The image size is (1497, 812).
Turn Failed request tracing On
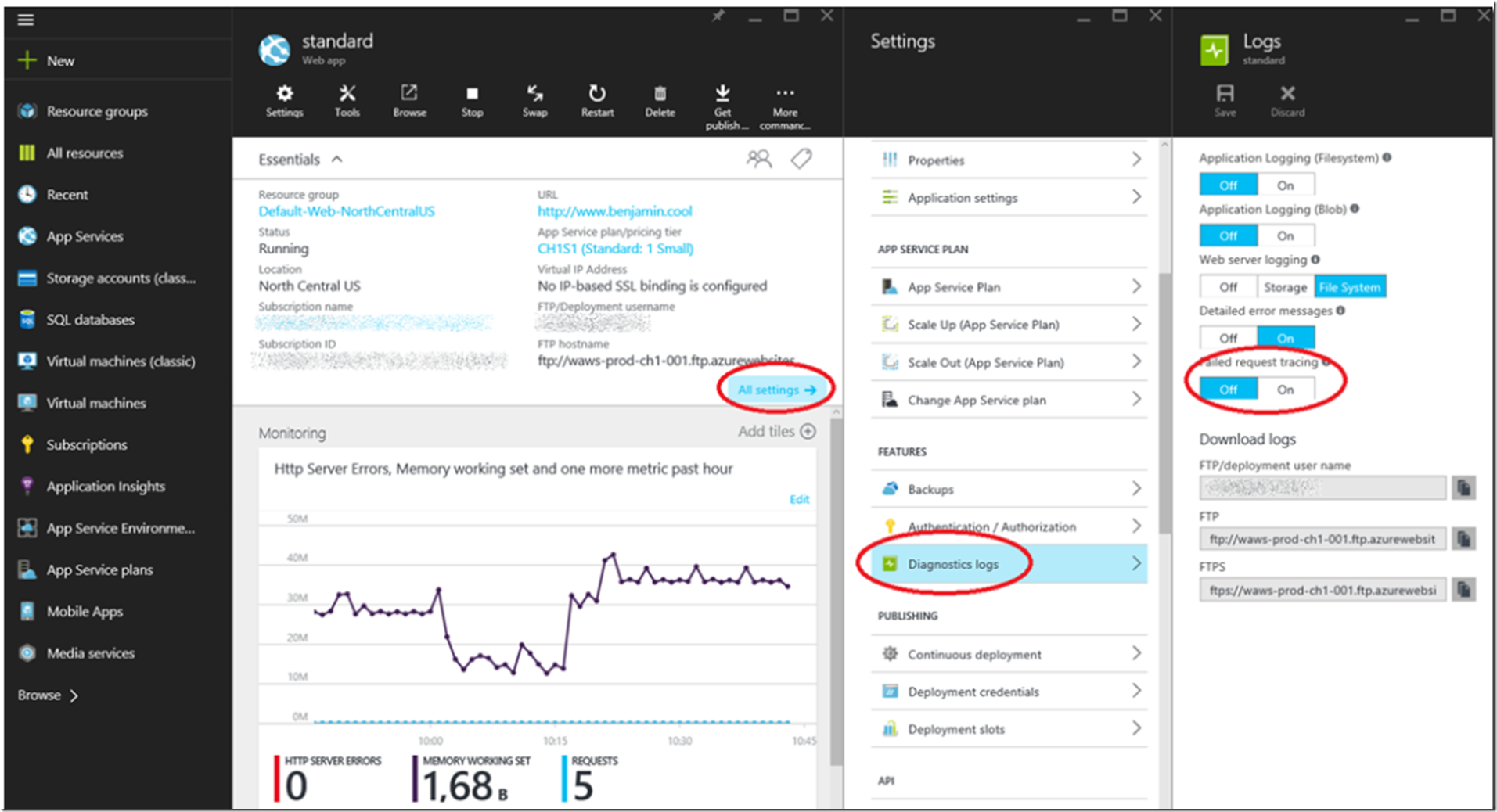(x=1286, y=389)
